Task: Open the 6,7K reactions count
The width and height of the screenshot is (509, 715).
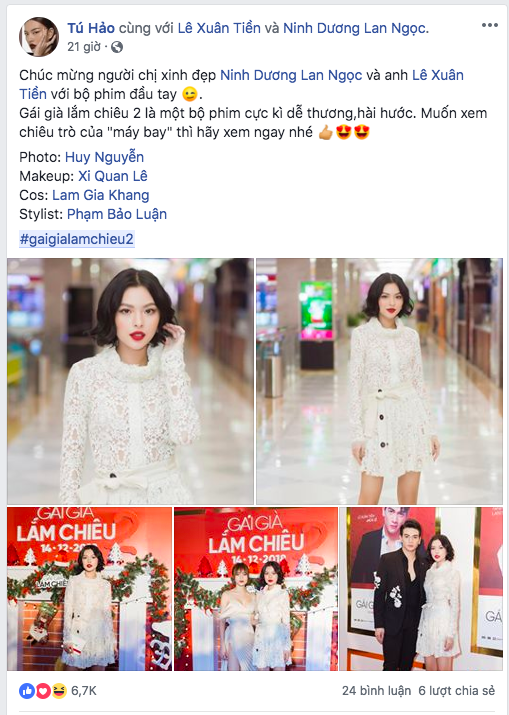Action: 84,691
